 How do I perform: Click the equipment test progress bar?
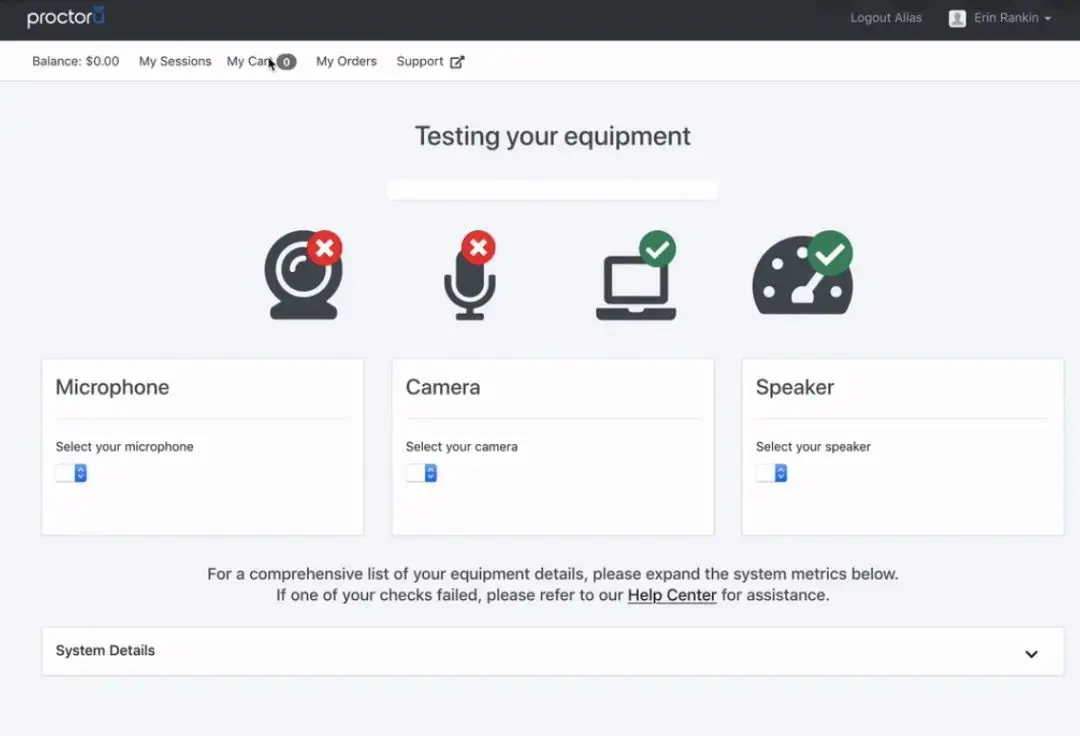pos(552,189)
